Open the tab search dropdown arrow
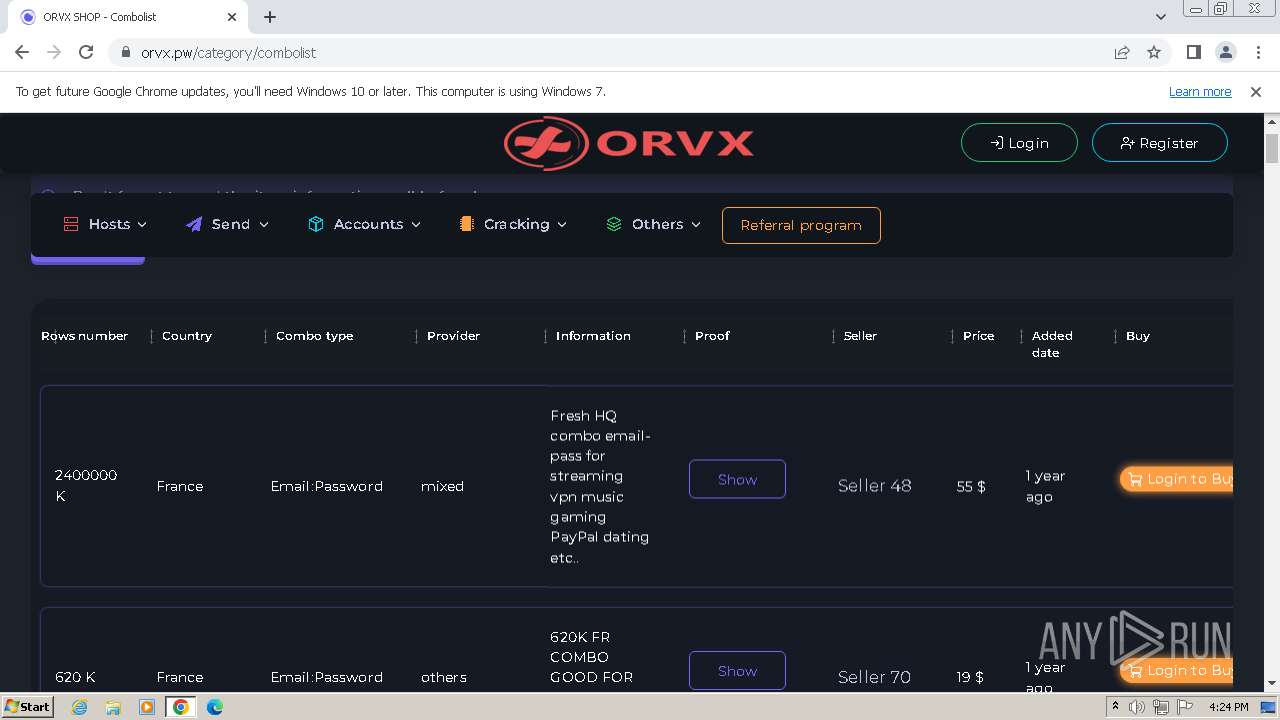The image size is (1280, 720). 1160,17
